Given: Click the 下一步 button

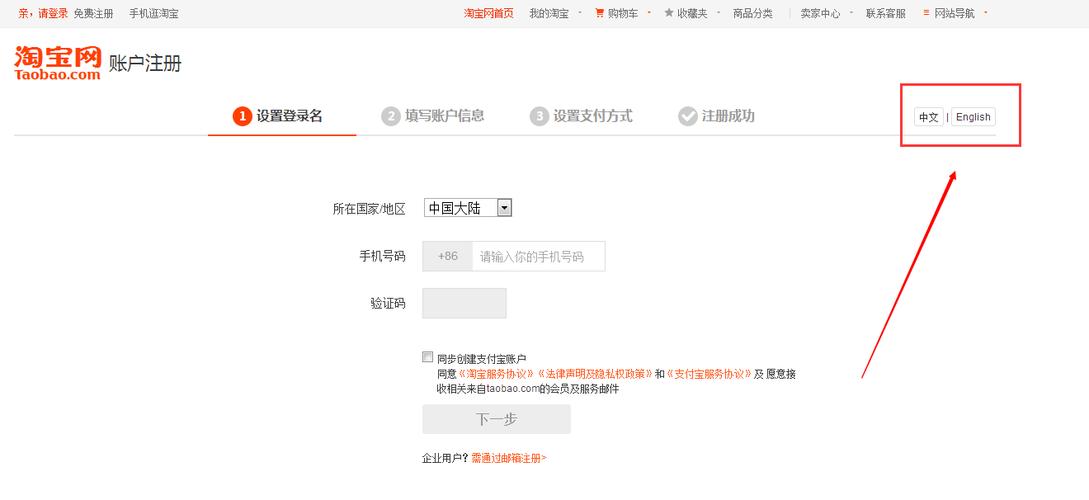Looking at the screenshot, I should [x=497, y=419].
